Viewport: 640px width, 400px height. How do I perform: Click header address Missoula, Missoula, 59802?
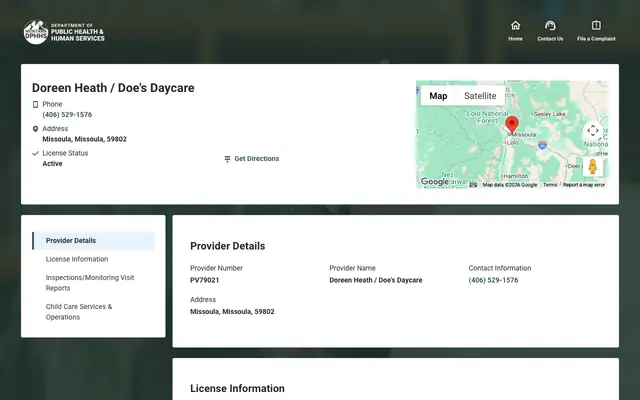[x=84, y=139]
